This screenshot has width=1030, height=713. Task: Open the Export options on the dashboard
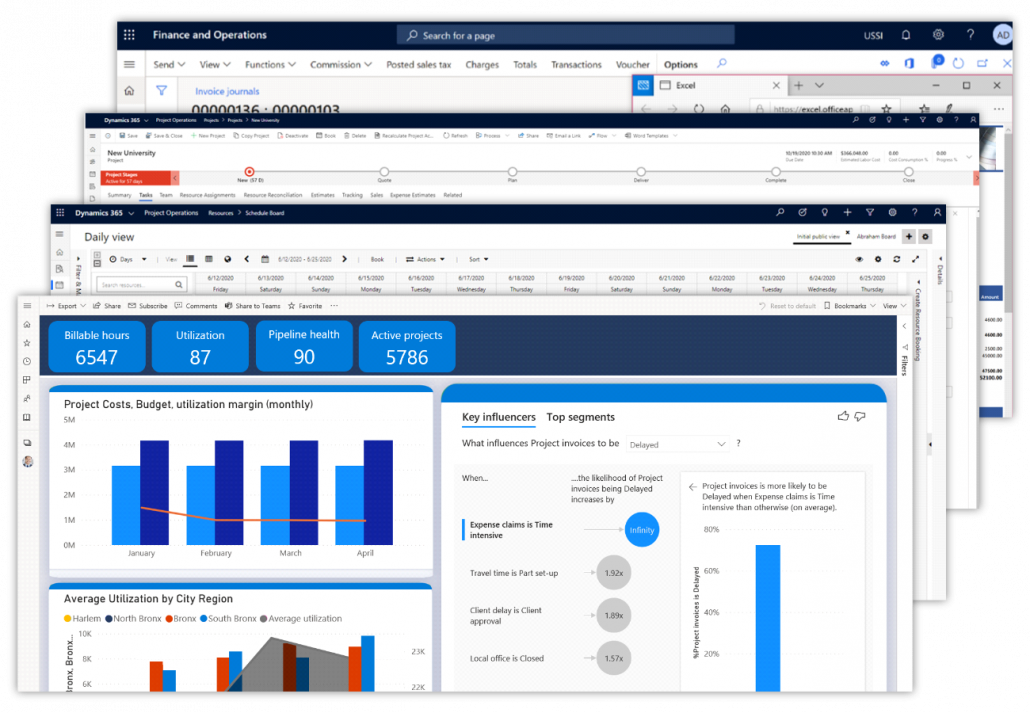(x=66, y=306)
